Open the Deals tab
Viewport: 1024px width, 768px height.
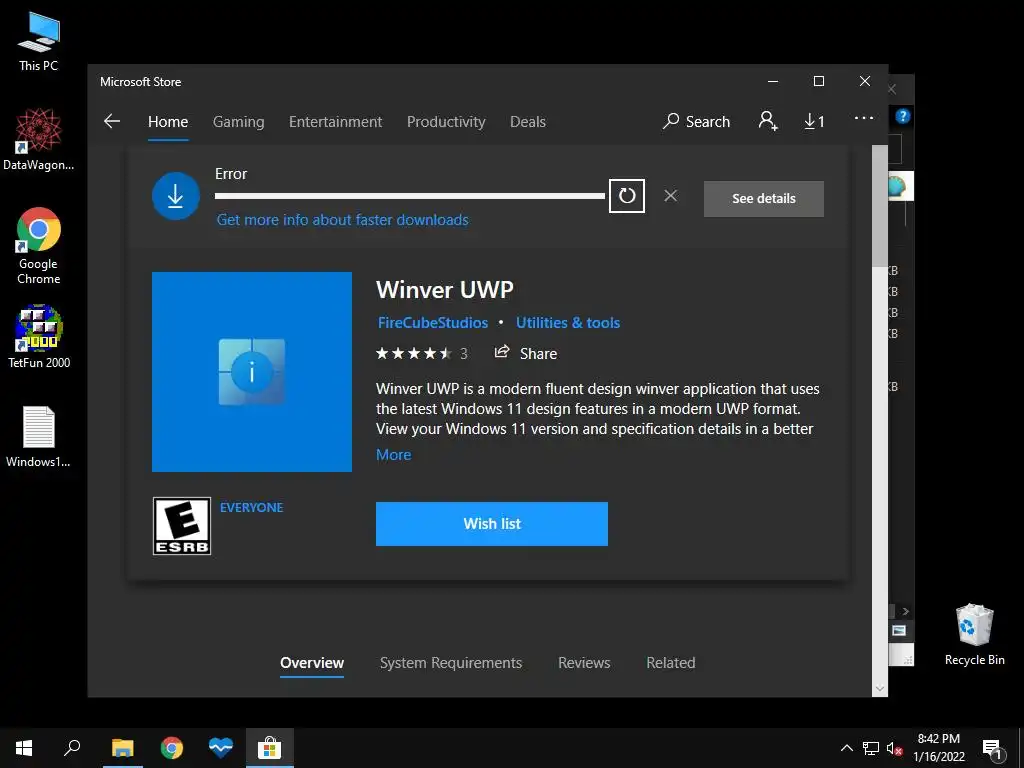point(528,121)
